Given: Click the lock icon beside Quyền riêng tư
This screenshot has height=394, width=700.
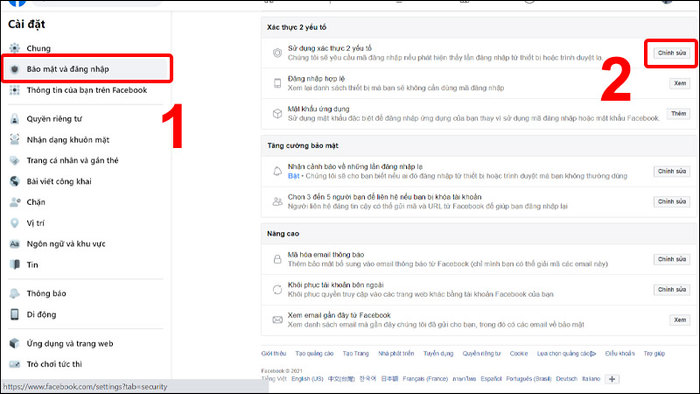Looking at the screenshot, I should pyautogui.click(x=15, y=119).
